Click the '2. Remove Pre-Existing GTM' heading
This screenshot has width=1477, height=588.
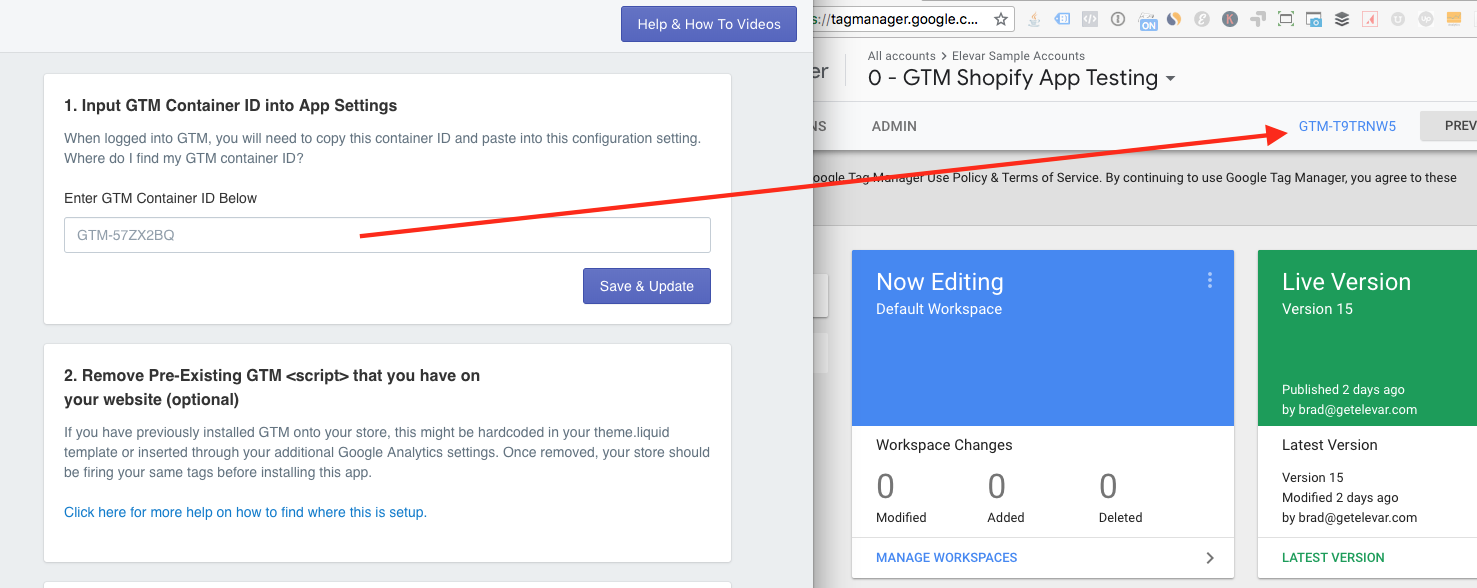coord(272,387)
